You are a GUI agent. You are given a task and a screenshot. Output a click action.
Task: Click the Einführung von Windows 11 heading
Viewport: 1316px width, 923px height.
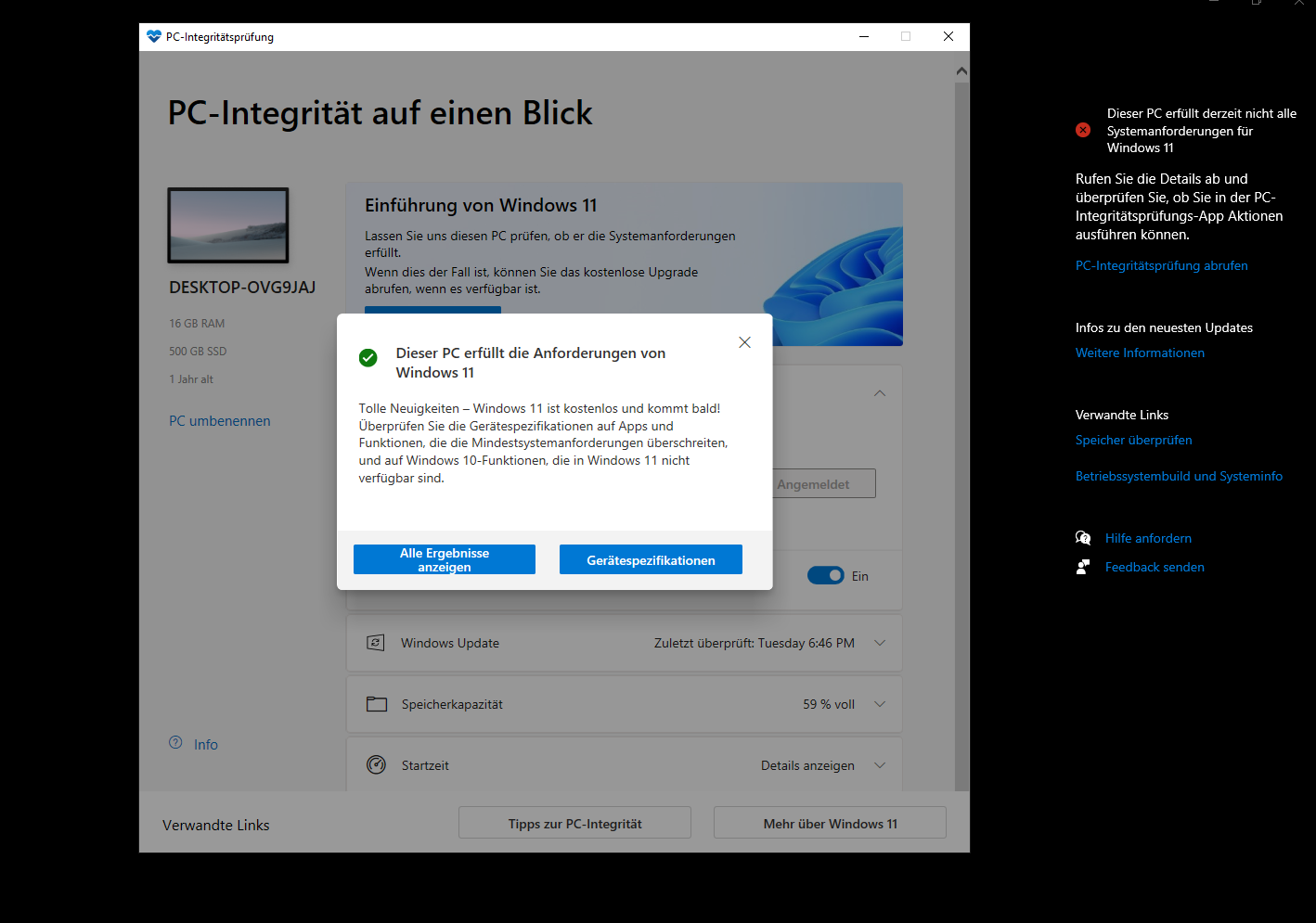tap(481, 205)
